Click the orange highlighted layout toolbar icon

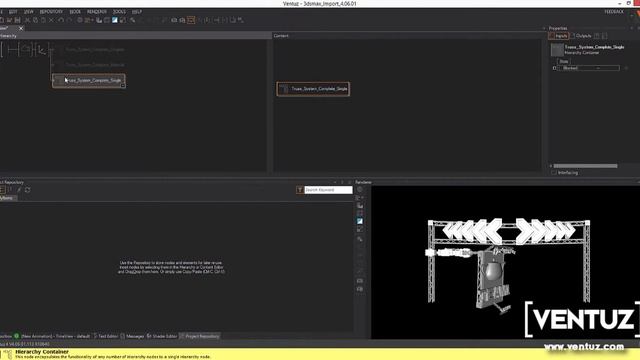[x=191, y=20]
